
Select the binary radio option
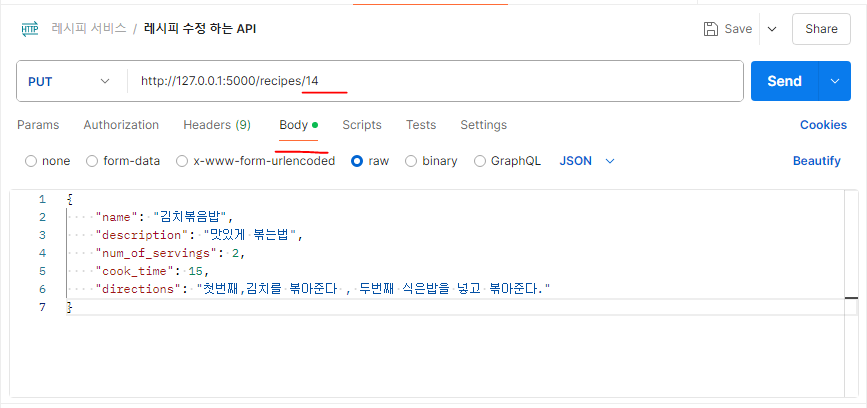(x=411, y=161)
